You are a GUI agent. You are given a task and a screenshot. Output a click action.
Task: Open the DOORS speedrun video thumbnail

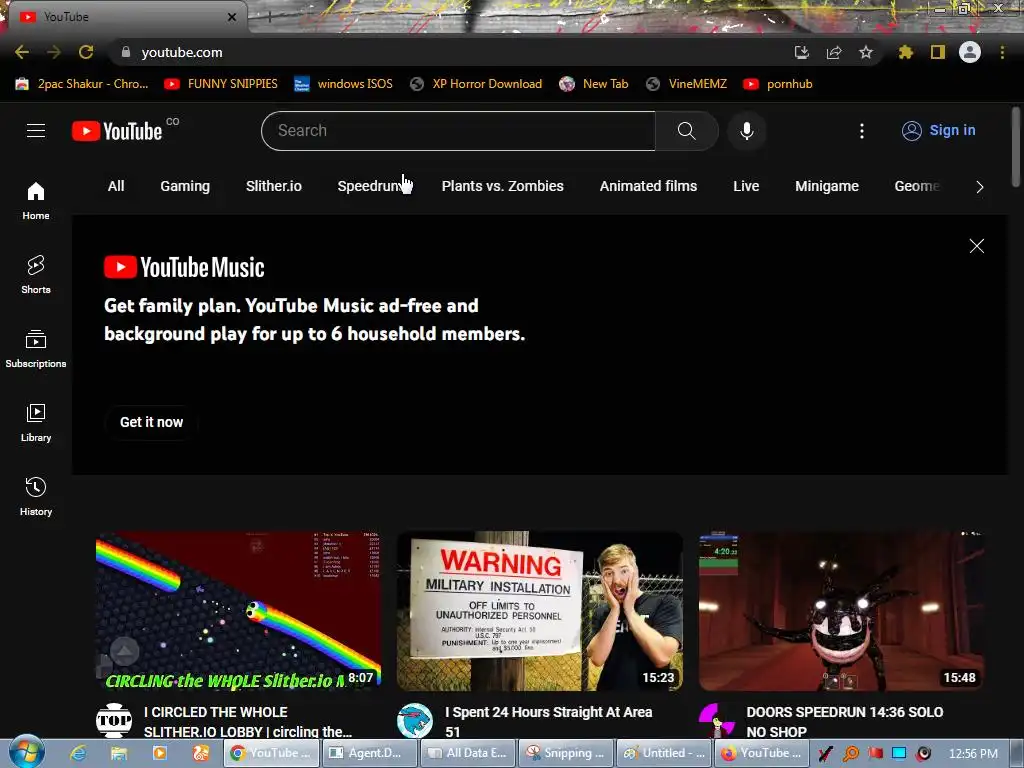(x=841, y=611)
